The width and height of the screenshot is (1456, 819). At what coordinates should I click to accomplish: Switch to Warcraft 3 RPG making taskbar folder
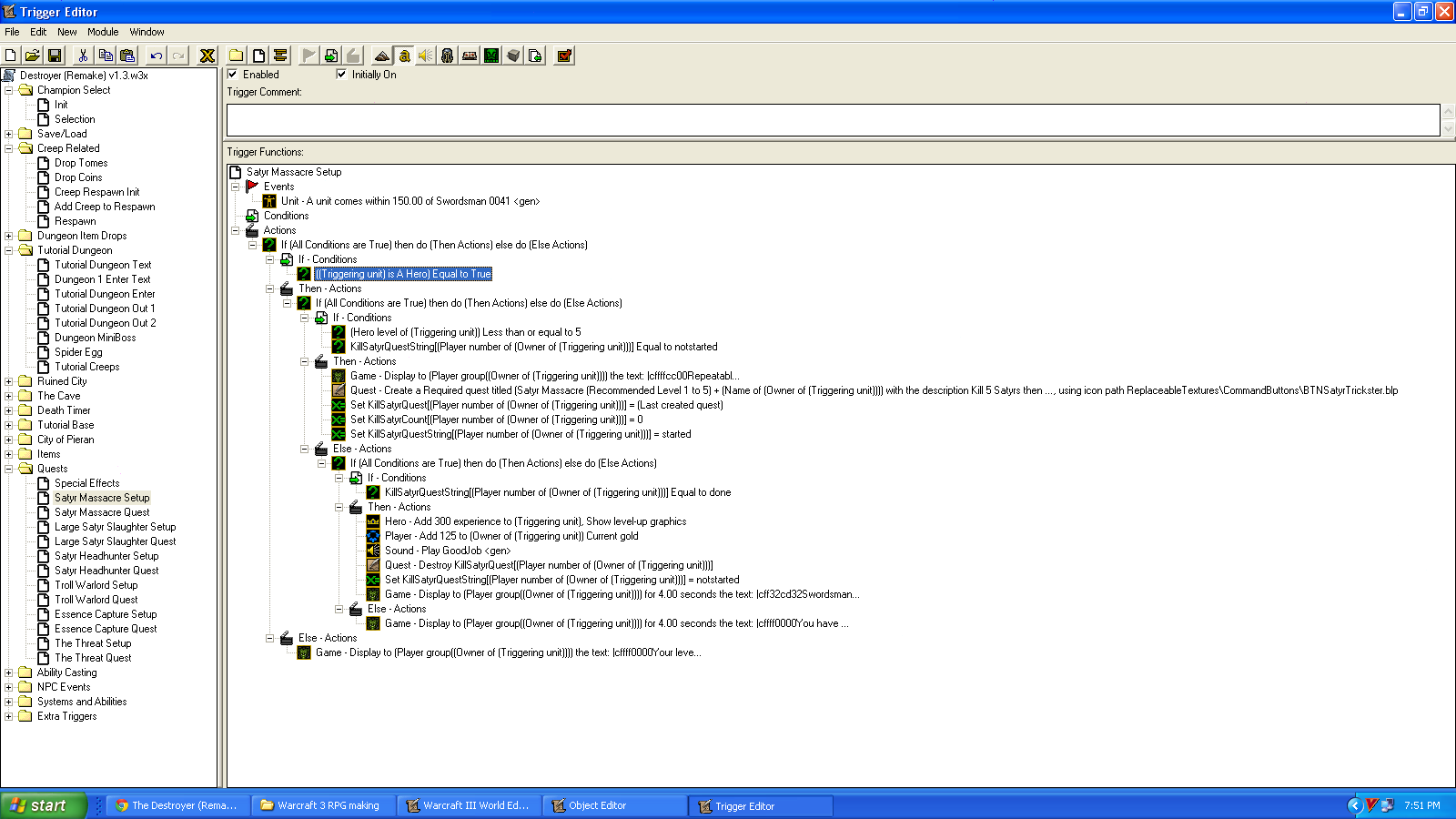pyautogui.click(x=323, y=805)
